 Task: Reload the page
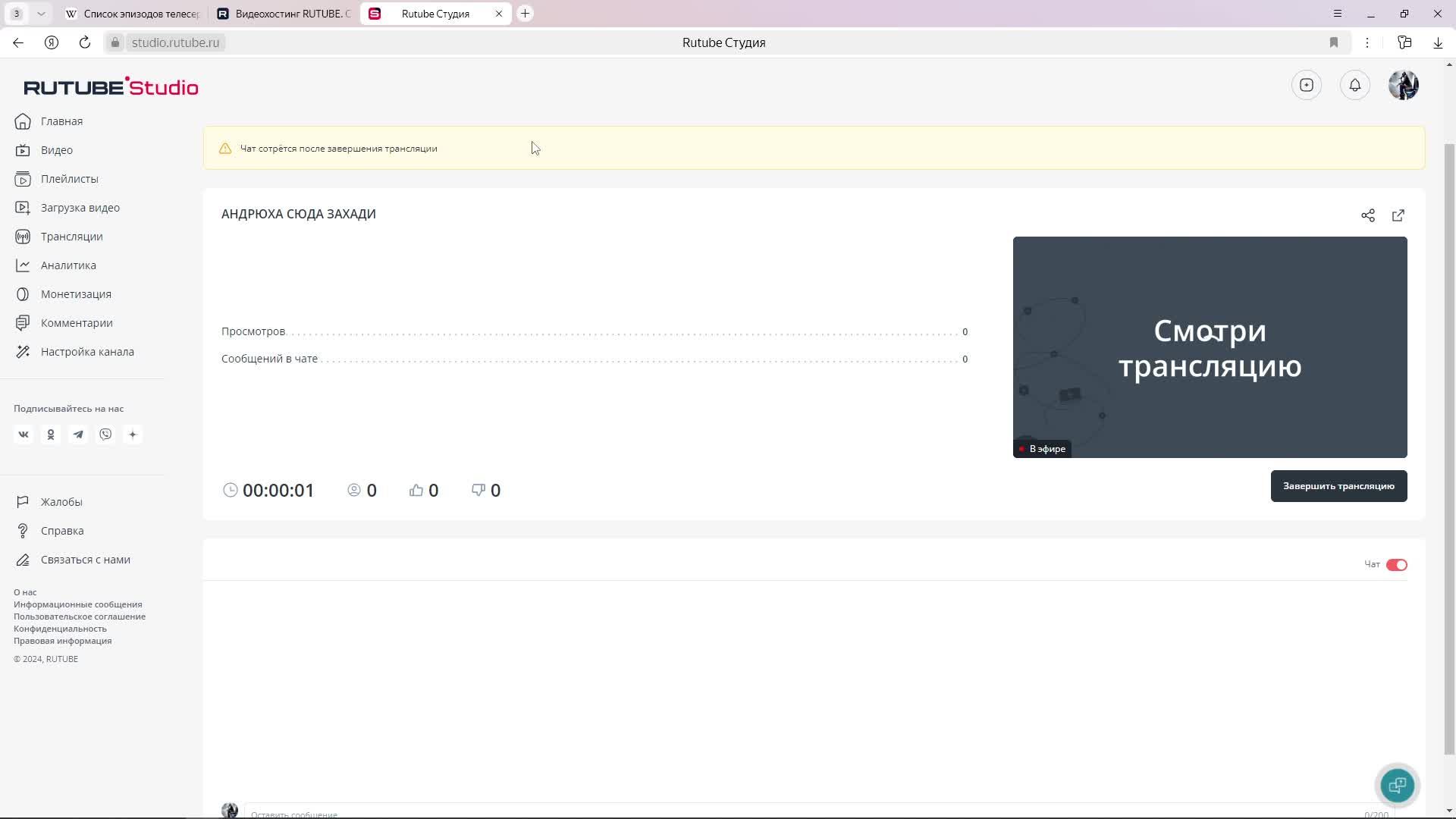point(85,42)
